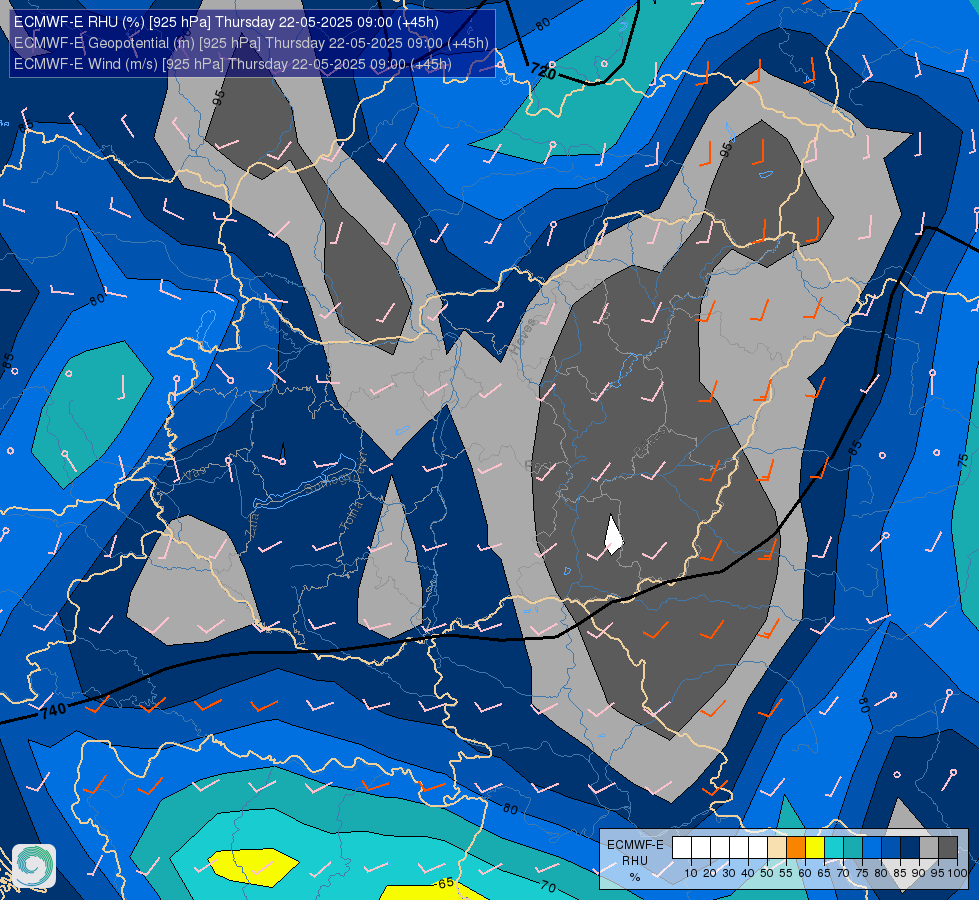Image resolution: width=979 pixels, height=900 pixels.
Task: Pick the cyan 65–70 legend swatch
Action: click(834, 848)
